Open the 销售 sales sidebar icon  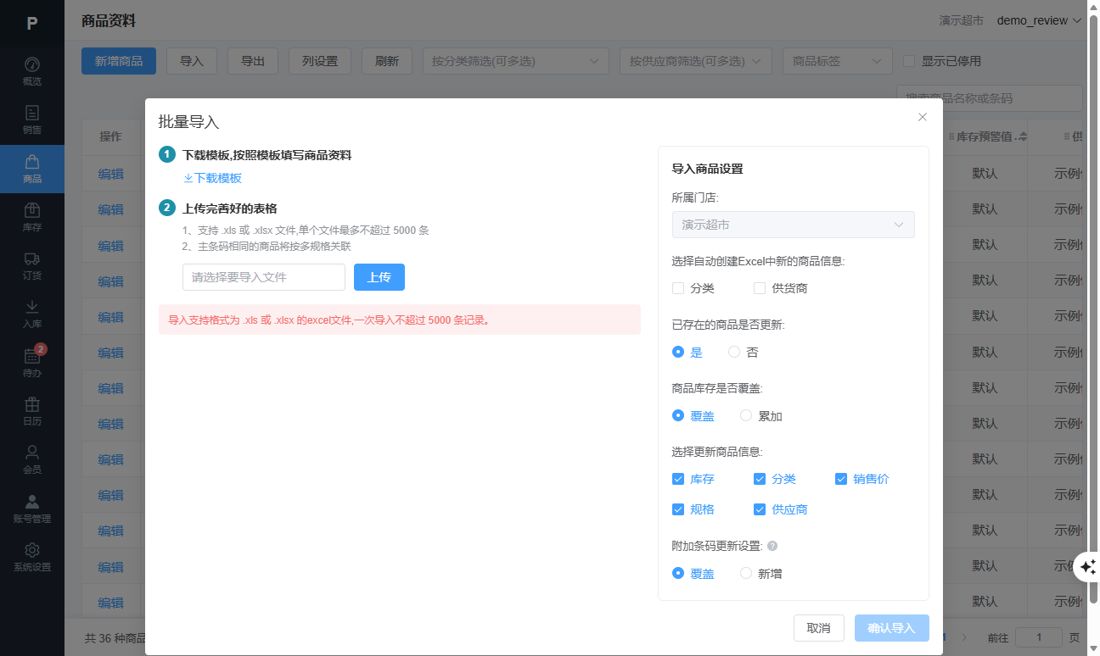32,120
